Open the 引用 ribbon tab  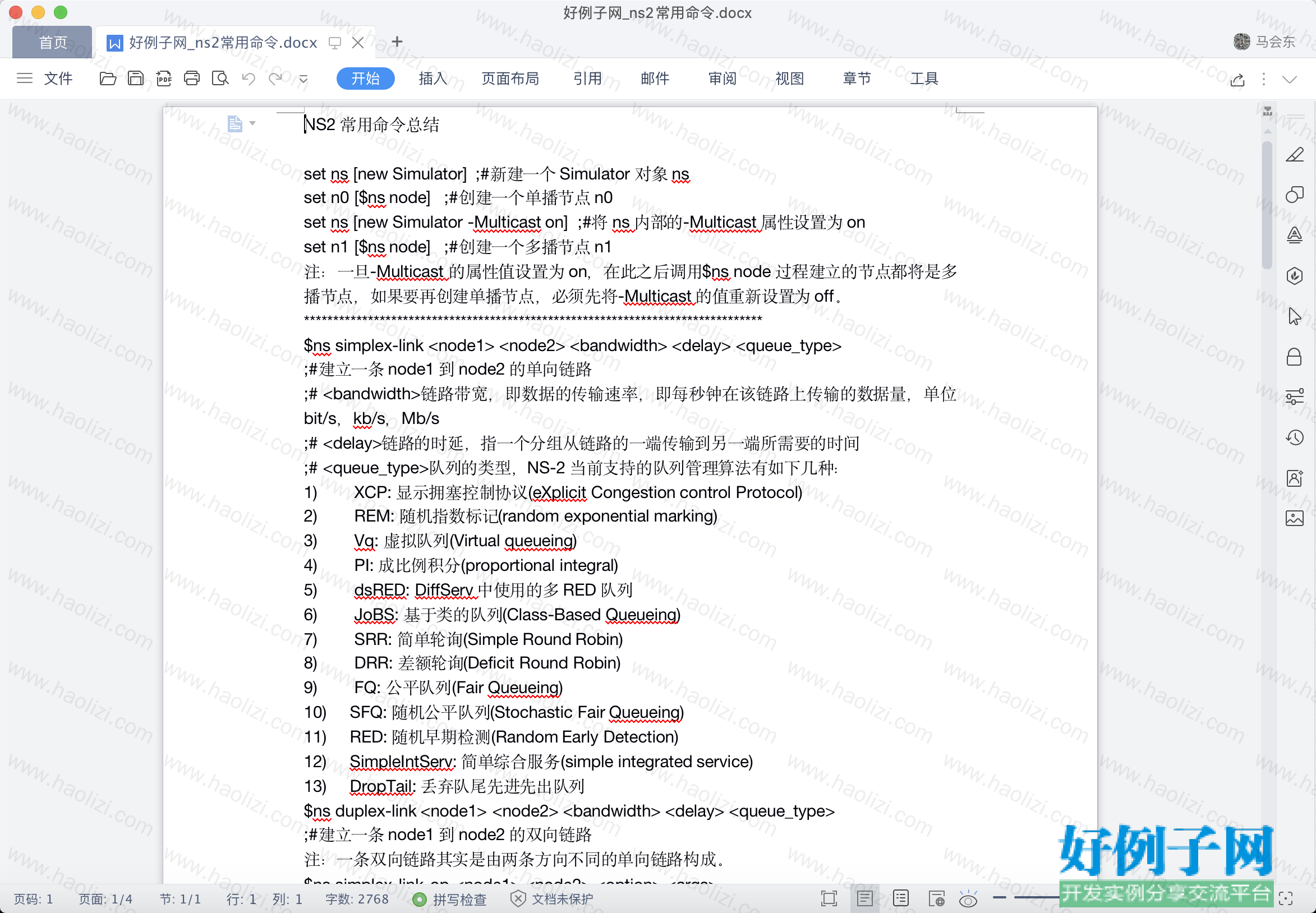(588, 79)
